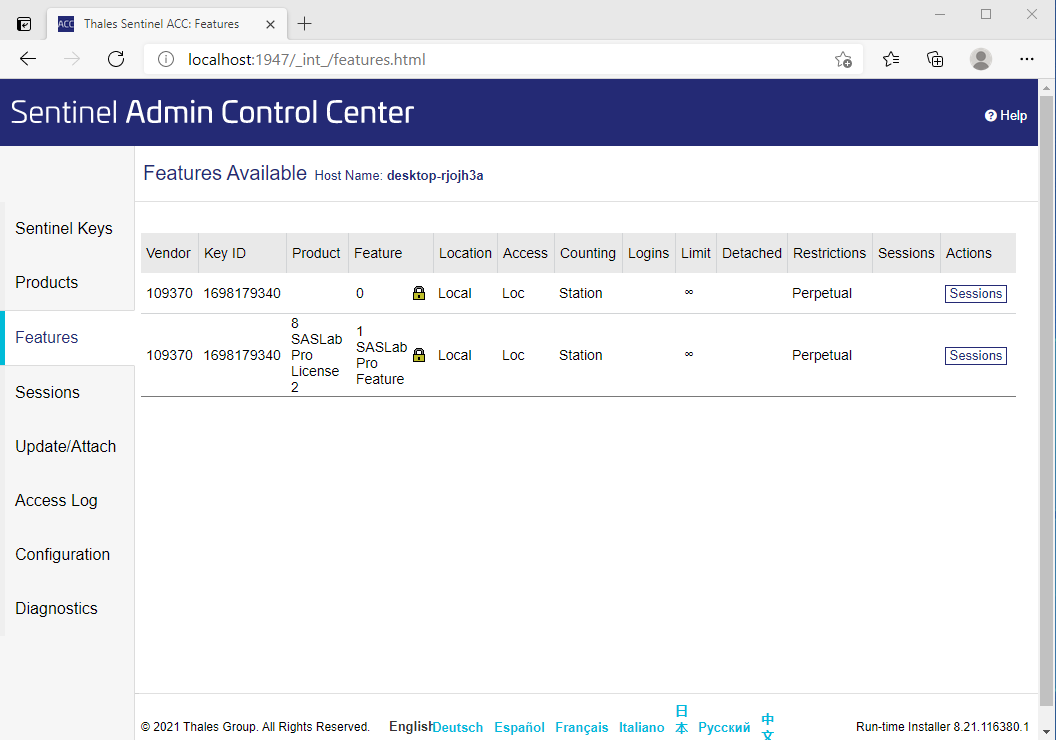Image resolution: width=1056 pixels, height=740 pixels.
Task: Minimize the browser window
Action: point(940,14)
